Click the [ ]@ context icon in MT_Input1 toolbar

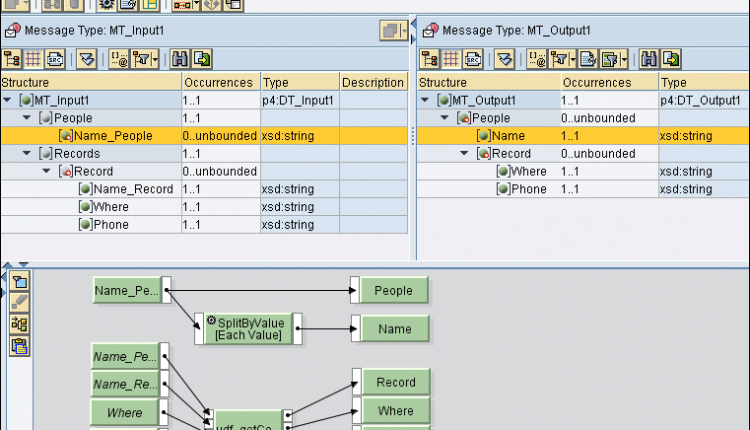tap(119, 59)
